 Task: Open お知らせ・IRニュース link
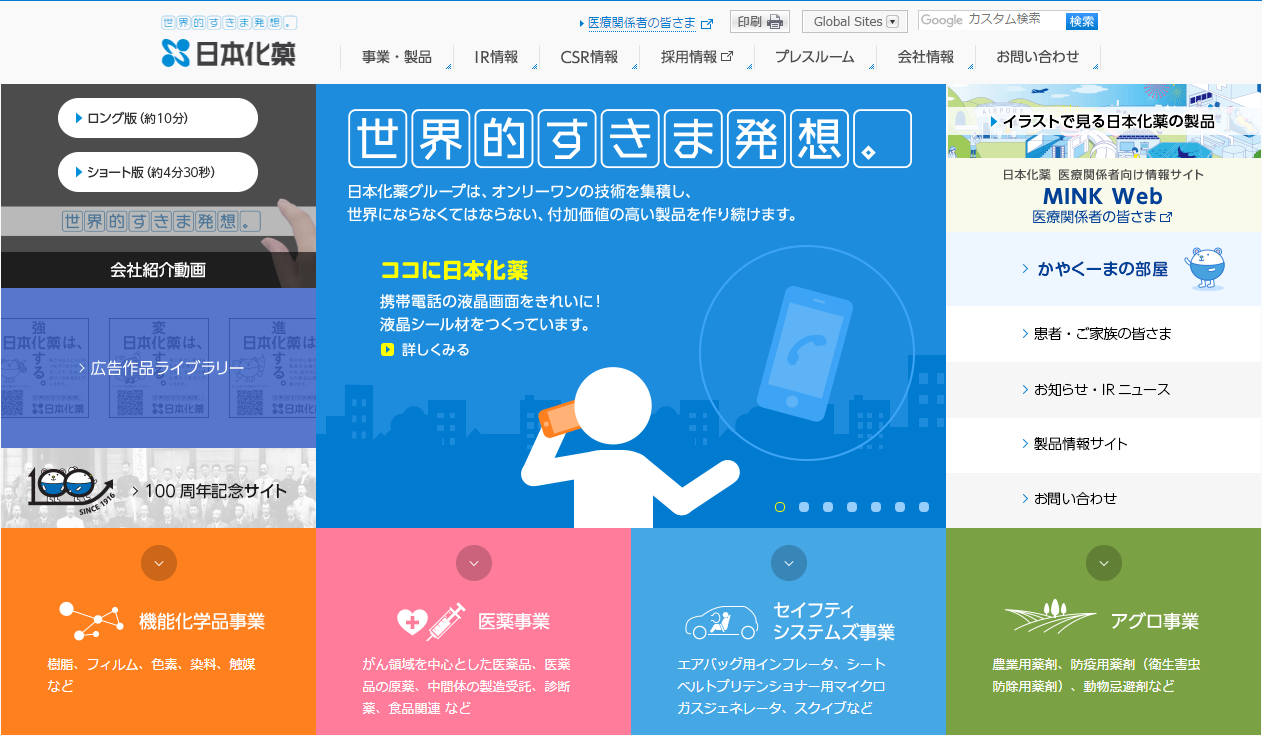pos(1104,389)
